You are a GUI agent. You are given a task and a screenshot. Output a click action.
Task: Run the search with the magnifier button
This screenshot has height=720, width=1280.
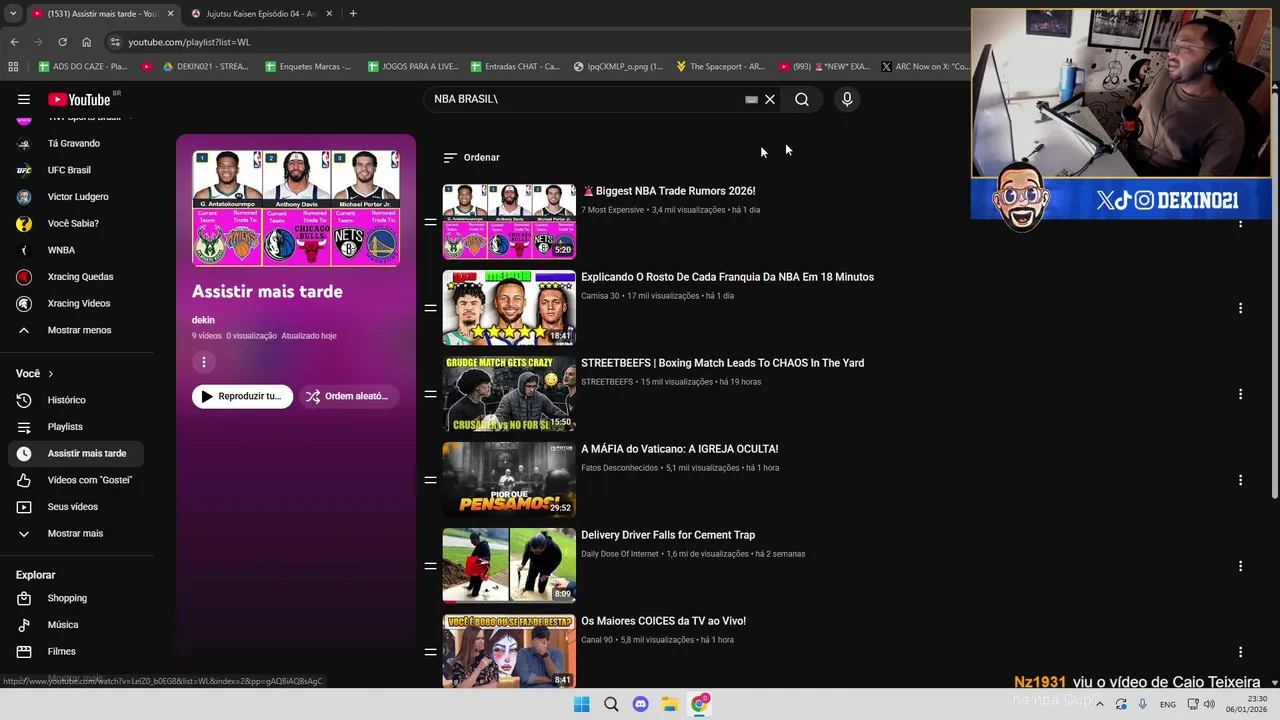point(802,99)
